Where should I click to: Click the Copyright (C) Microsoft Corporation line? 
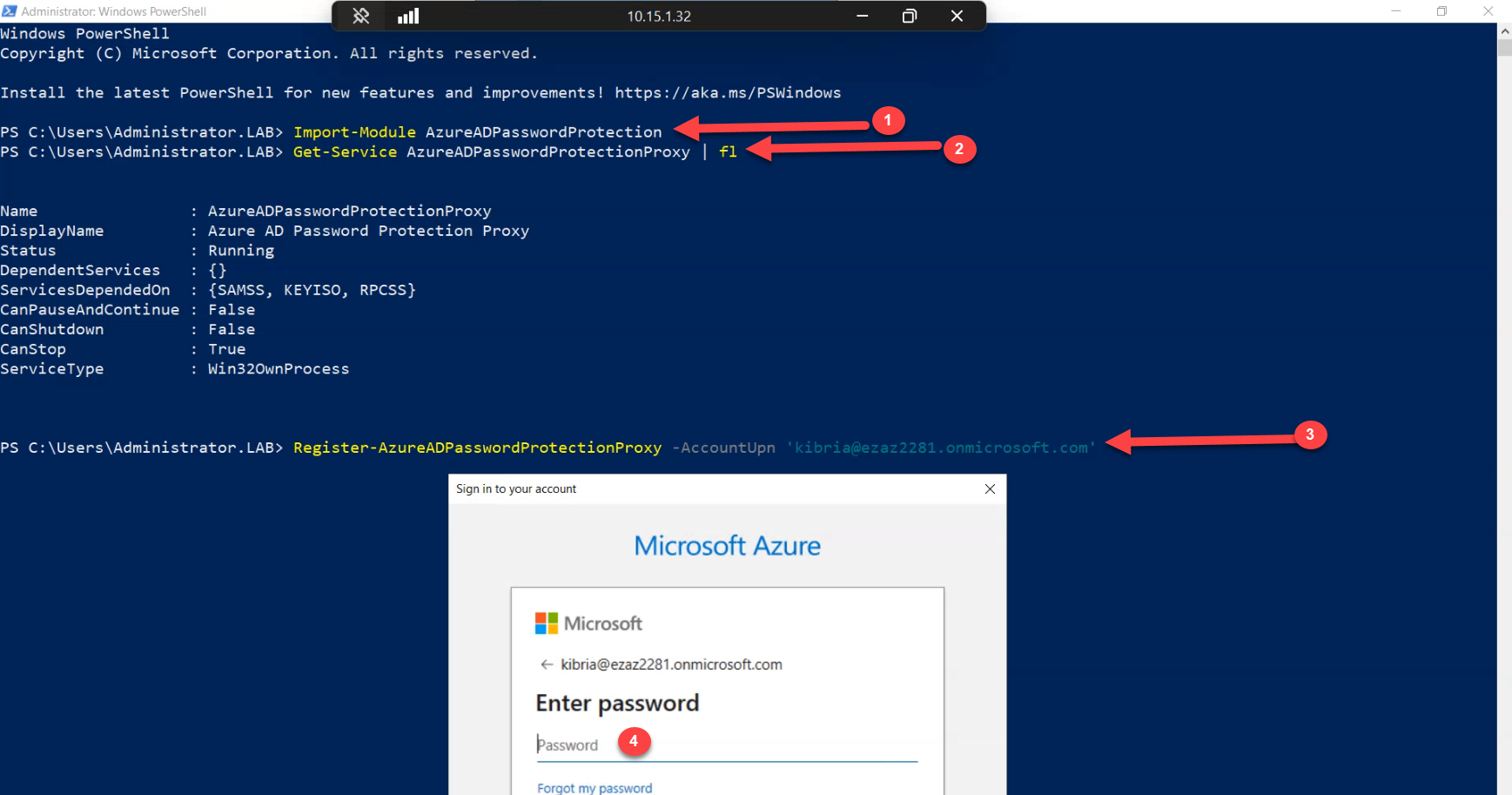(x=269, y=53)
